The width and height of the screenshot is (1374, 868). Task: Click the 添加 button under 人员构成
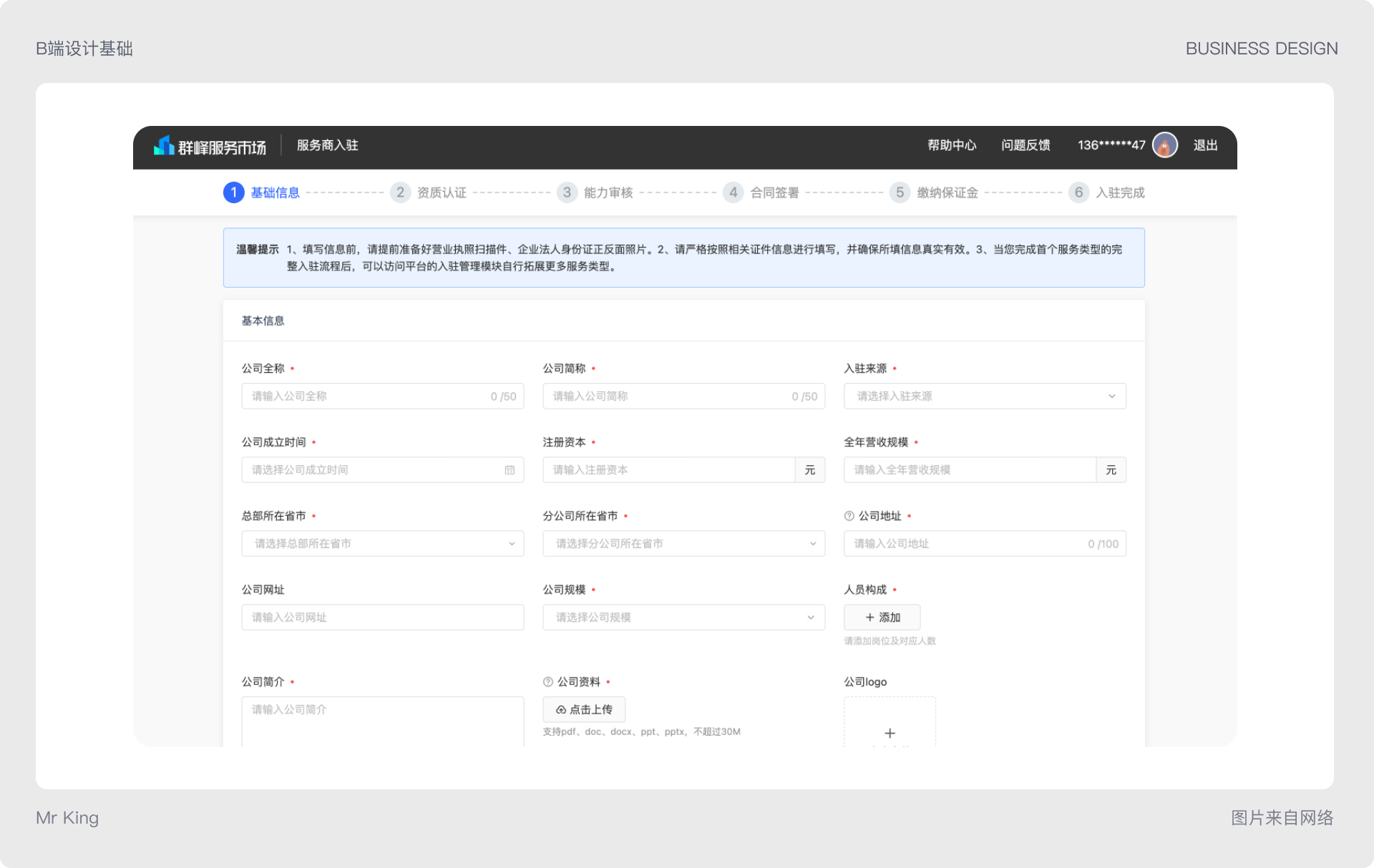(x=882, y=618)
